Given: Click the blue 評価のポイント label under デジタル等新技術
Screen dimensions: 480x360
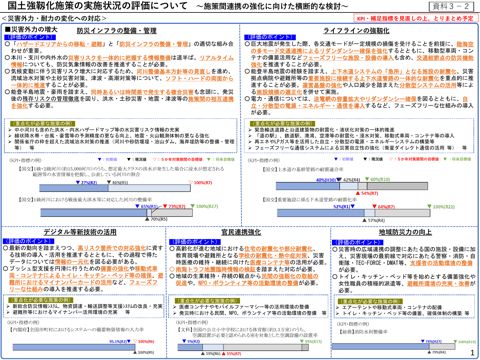Looking at the screenshot, I should coord(29,241).
